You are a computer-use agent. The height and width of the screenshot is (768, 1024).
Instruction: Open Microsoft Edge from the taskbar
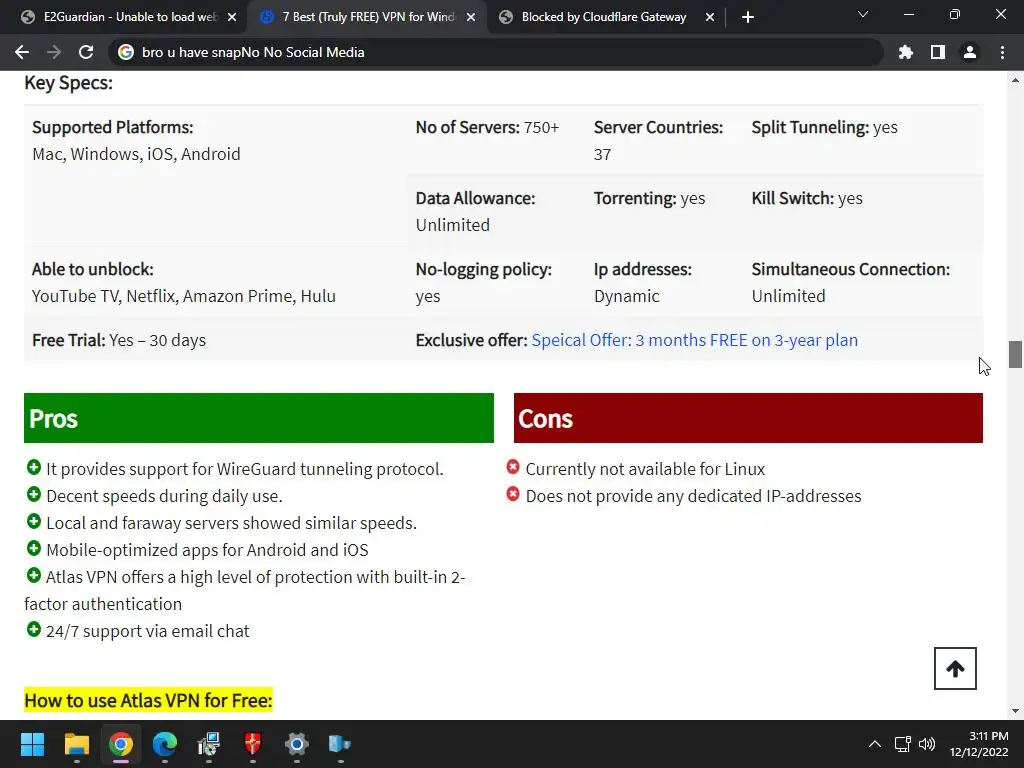pyautogui.click(x=165, y=744)
